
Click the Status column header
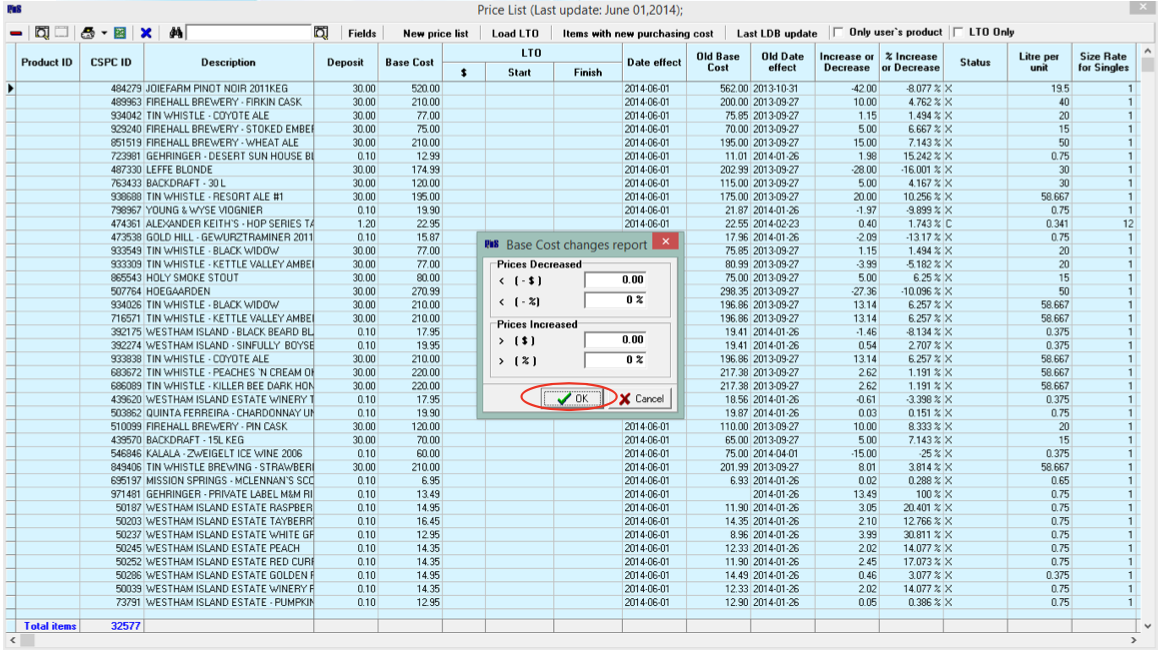click(x=975, y=62)
